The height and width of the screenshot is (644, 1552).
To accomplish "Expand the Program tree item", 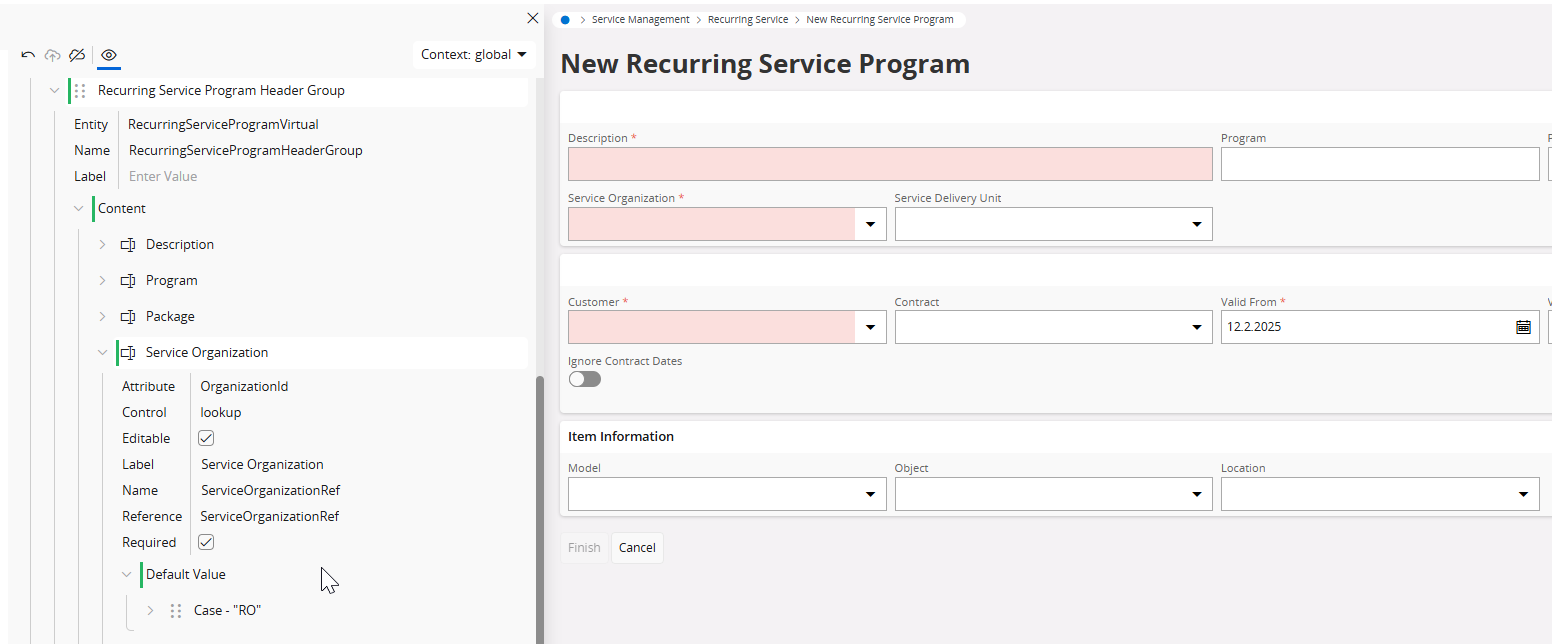I will click(102, 280).
